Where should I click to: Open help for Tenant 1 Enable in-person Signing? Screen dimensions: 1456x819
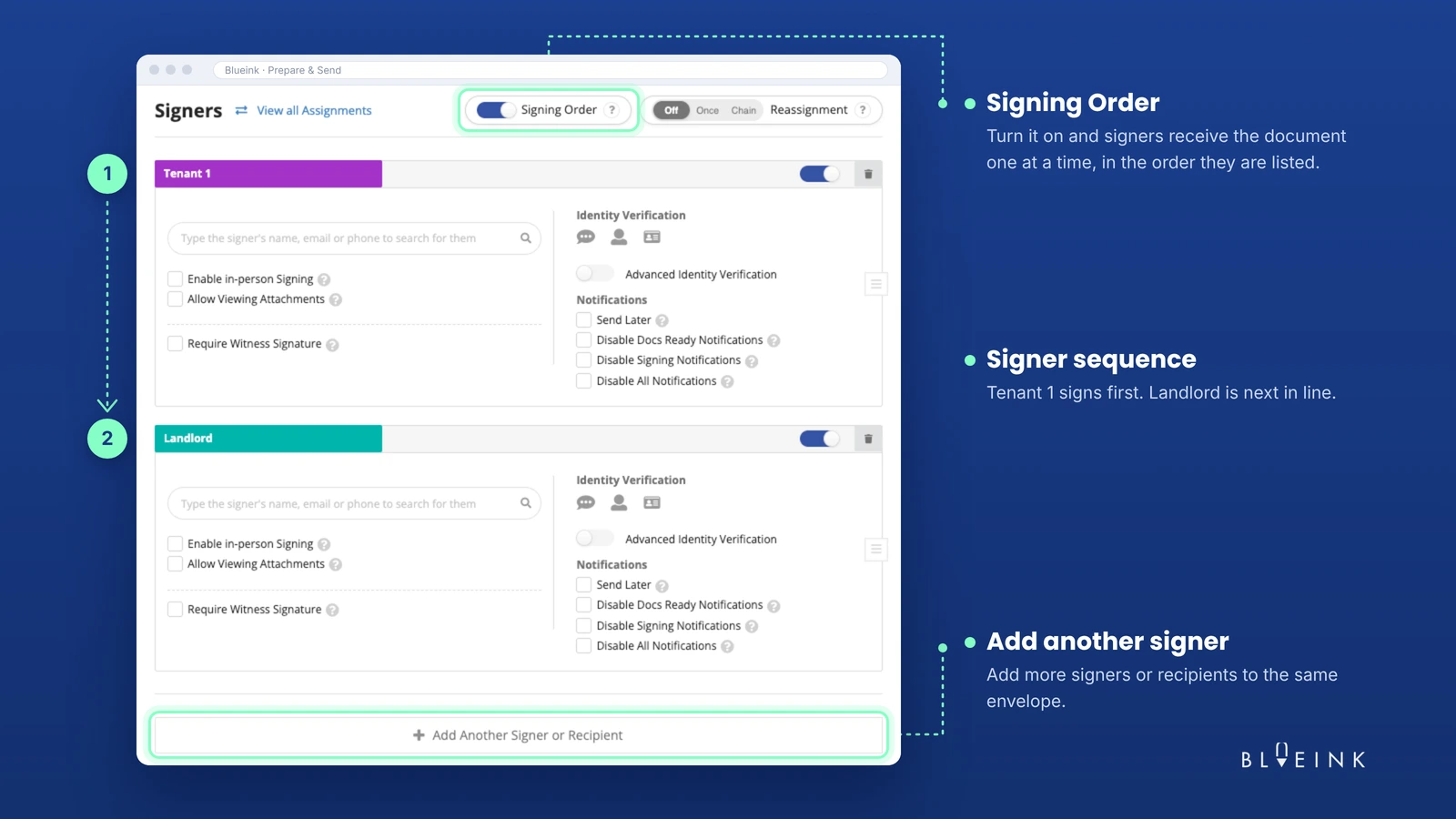324,279
